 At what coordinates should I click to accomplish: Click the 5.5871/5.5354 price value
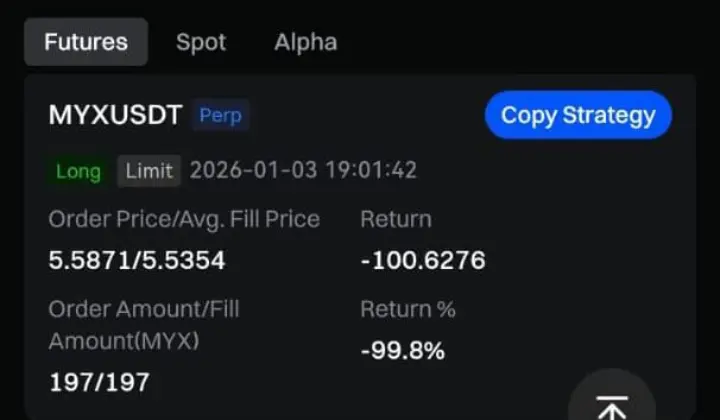137,261
